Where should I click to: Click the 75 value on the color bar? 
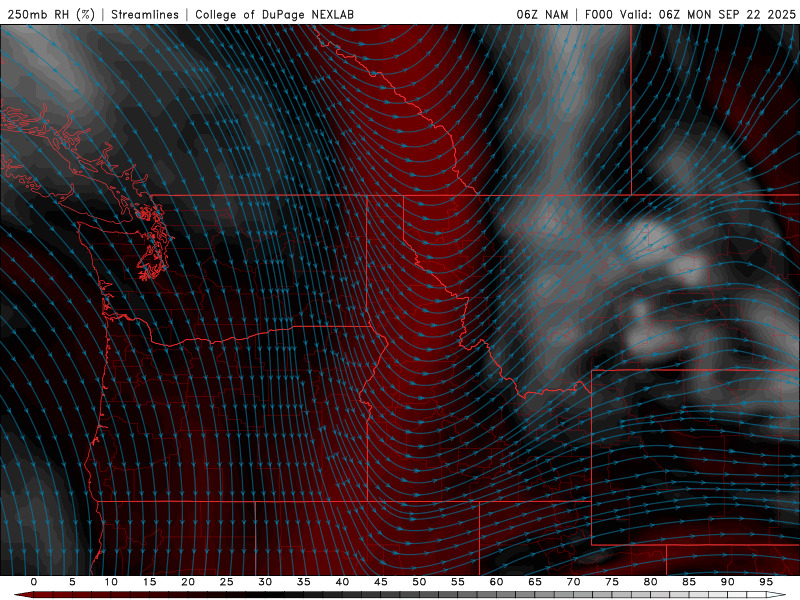click(612, 582)
